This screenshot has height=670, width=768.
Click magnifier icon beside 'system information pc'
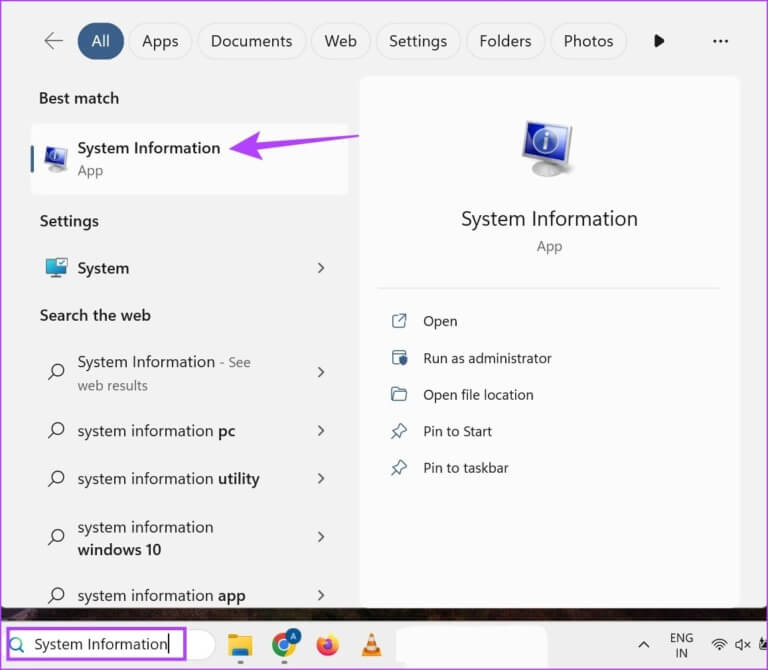coord(56,431)
